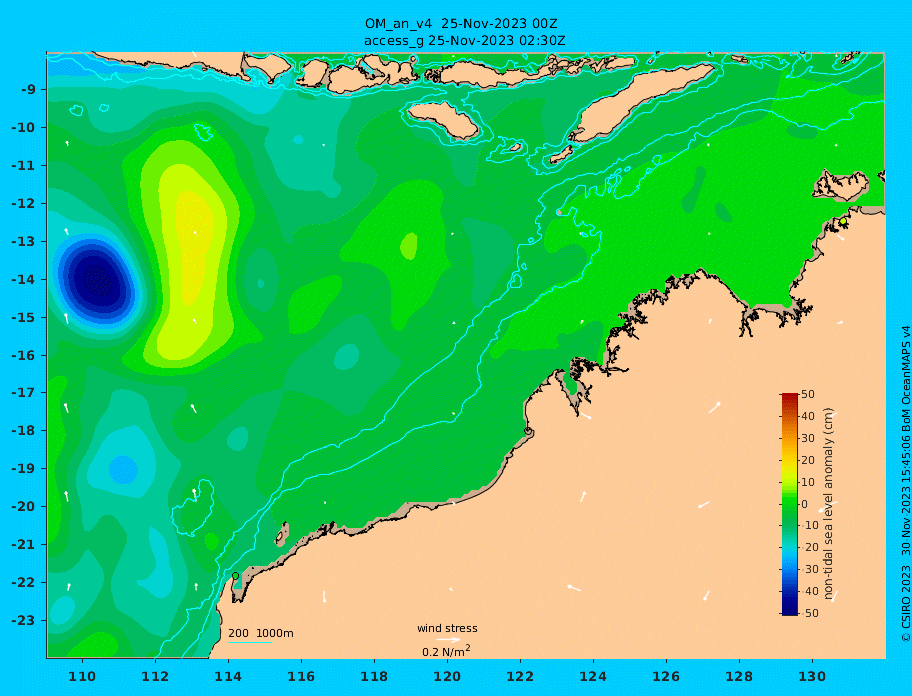Viewport: 912px width, 696px height.
Task: Click the latitude axis label -16
Action: click(23, 355)
